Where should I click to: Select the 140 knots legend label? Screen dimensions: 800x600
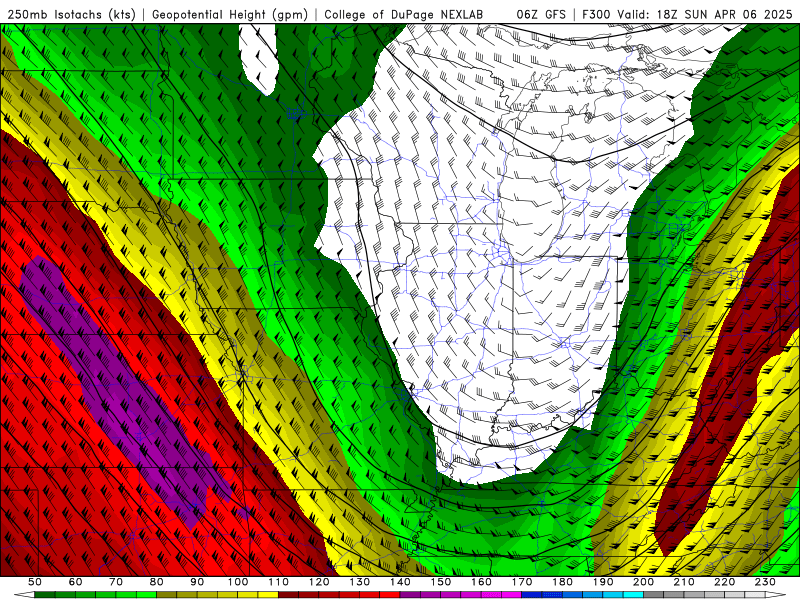click(x=400, y=582)
